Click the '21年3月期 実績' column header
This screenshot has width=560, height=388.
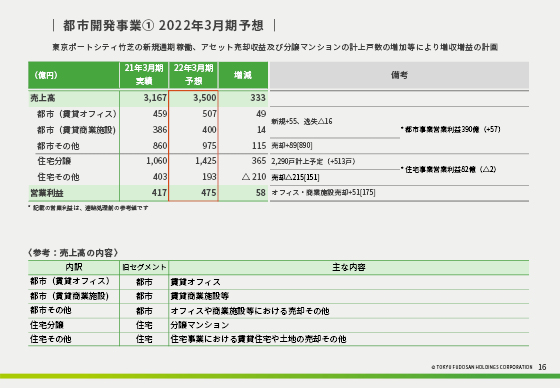click(144, 75)
